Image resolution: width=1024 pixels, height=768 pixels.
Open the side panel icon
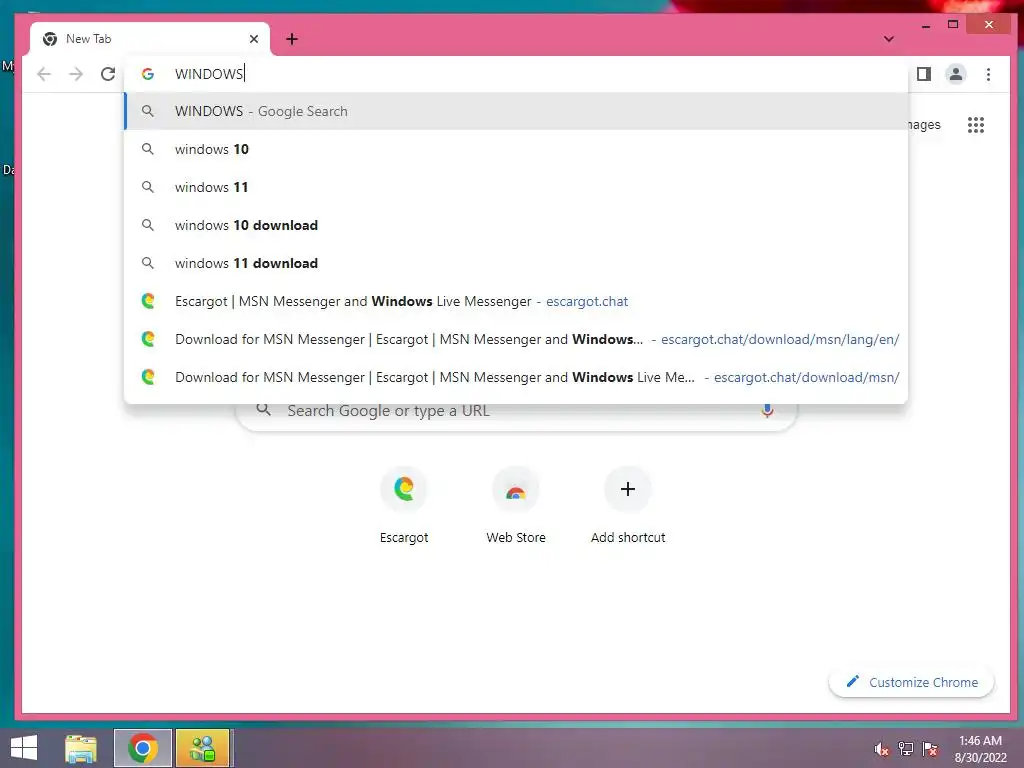pyautogui.click(x=923, y=74)
